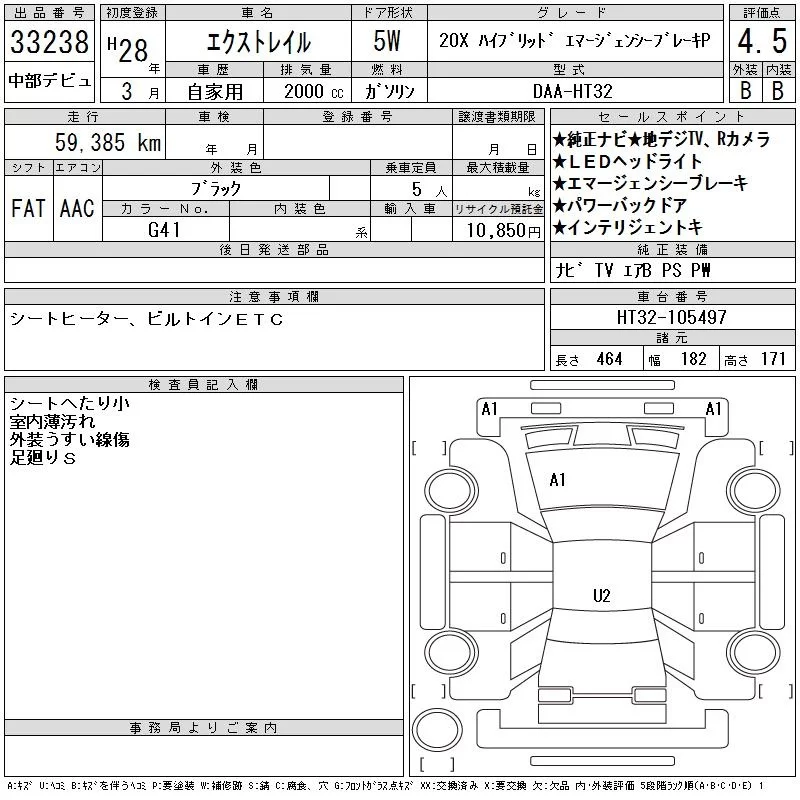This screenshot has width=800, height=800.
Task: Select the A1 mark at front-left corner
Action: click(x=489, y=409)
